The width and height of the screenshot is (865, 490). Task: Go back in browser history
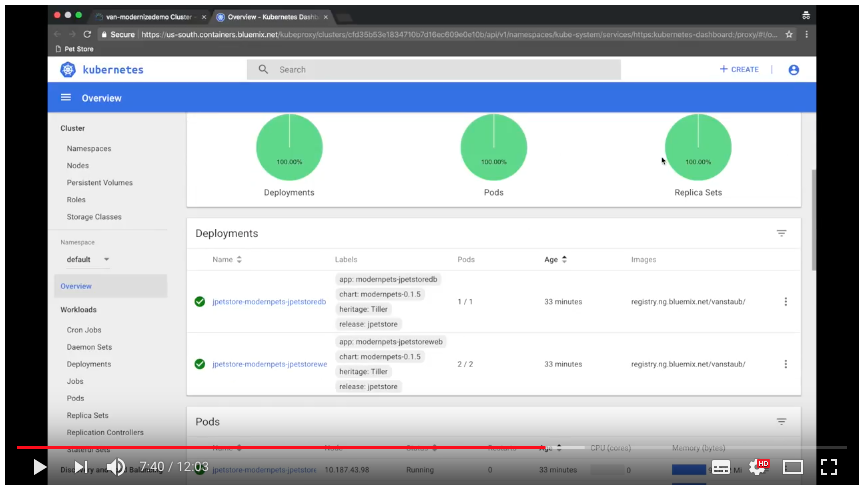click(57, 34)
